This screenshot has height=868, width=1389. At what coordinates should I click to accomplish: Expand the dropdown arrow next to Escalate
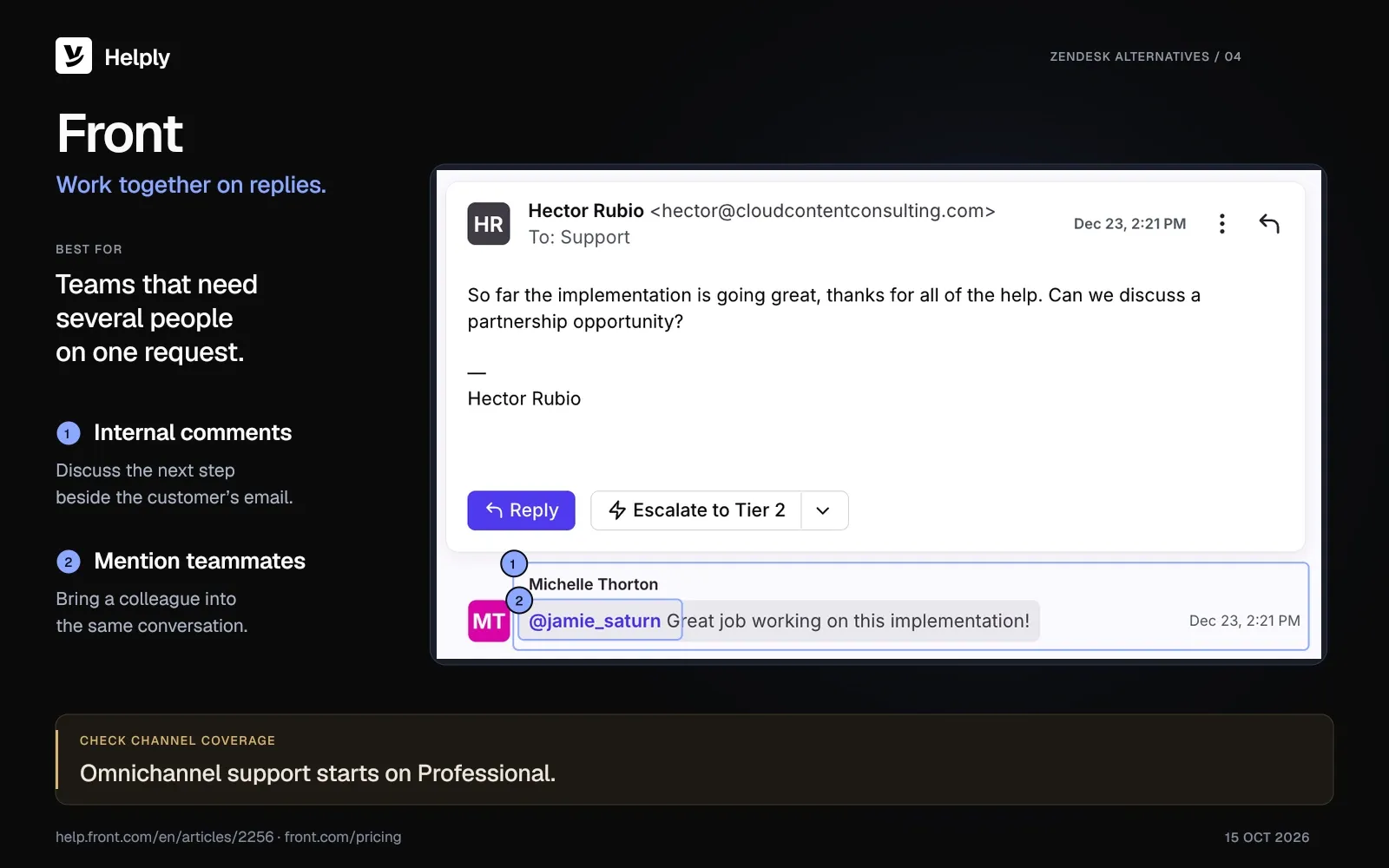click(x=824, y=510)
